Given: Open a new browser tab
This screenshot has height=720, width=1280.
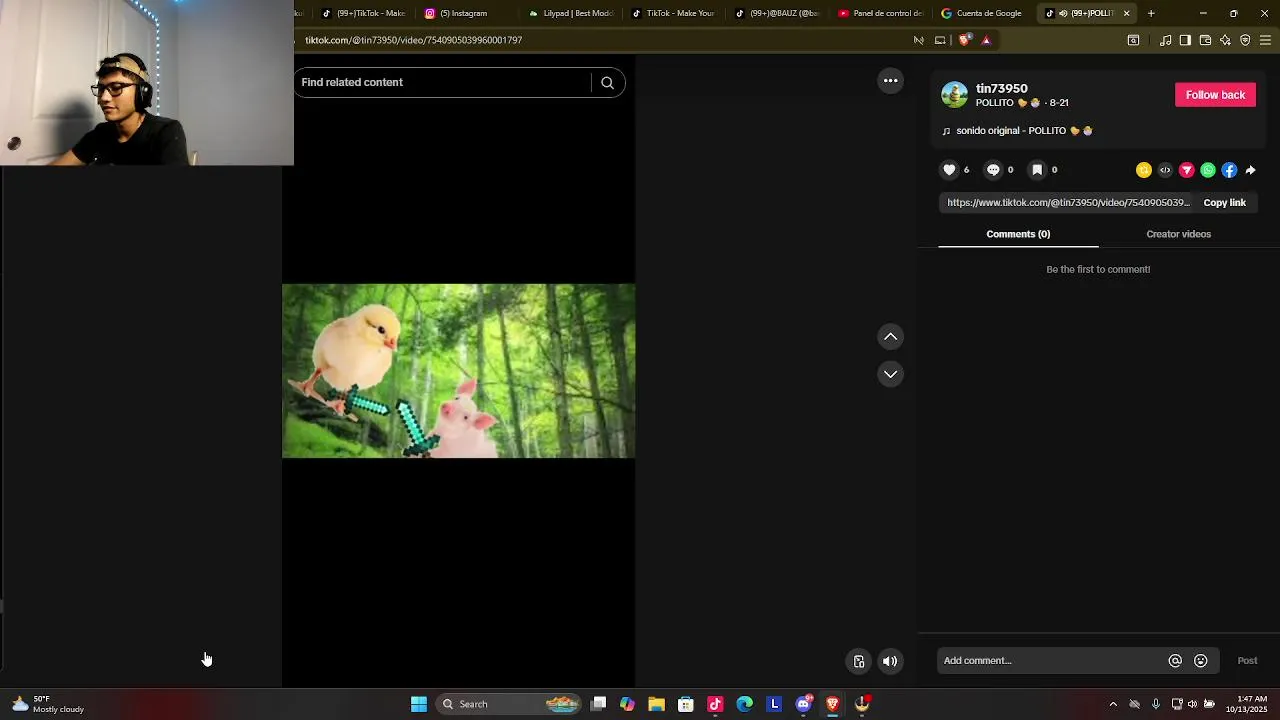Looking at the screenshot, I should [x=1151, y=13].
